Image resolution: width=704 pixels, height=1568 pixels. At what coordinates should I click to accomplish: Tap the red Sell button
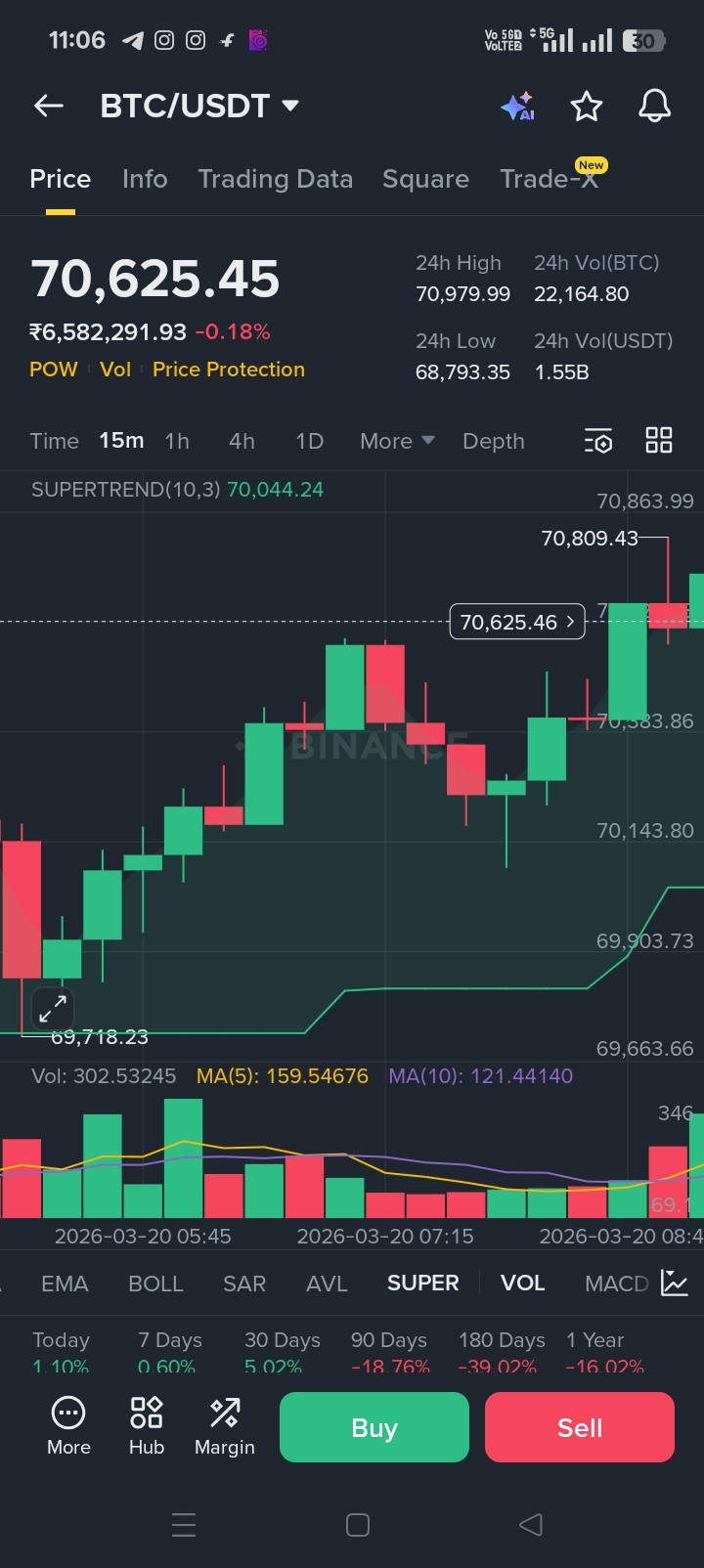580,1427
